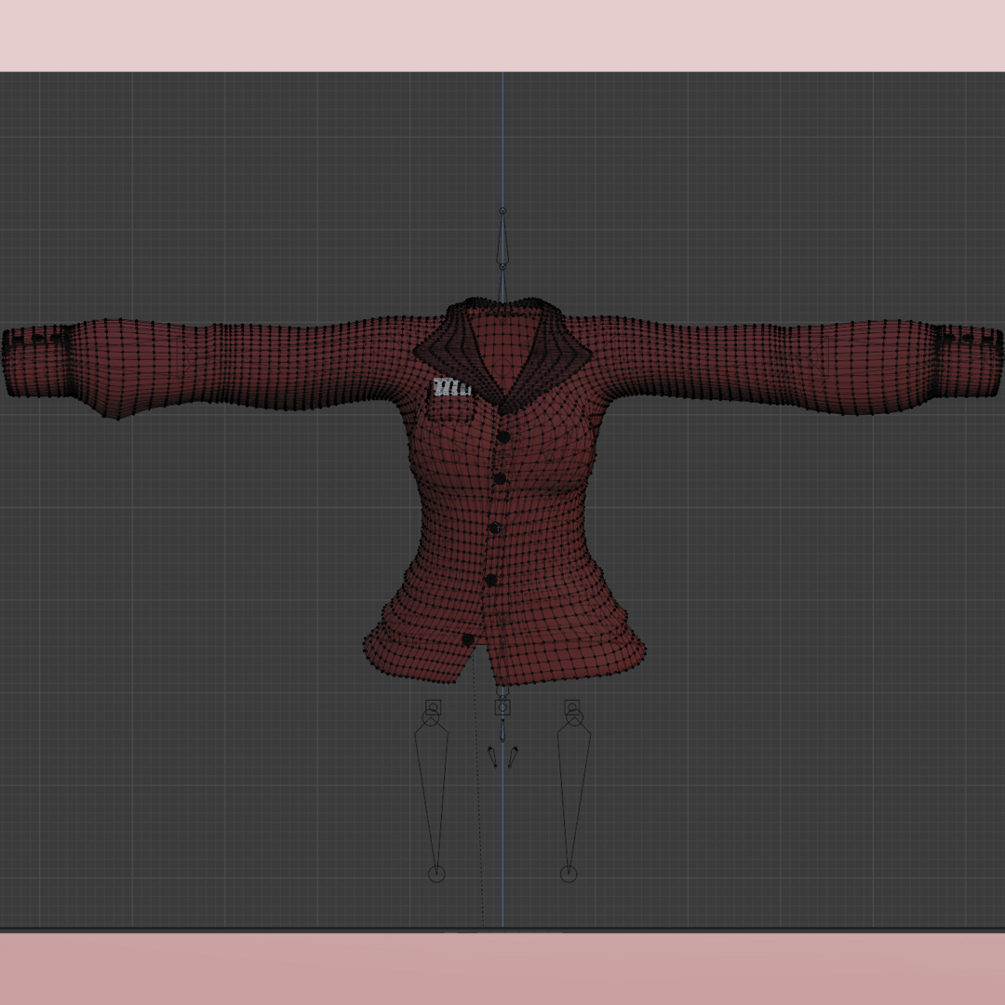Image resolution: width=1005 pixels, height=1005 pixels.
Task: Select the neck bone above the jacket collar
Action: point(502,237)
